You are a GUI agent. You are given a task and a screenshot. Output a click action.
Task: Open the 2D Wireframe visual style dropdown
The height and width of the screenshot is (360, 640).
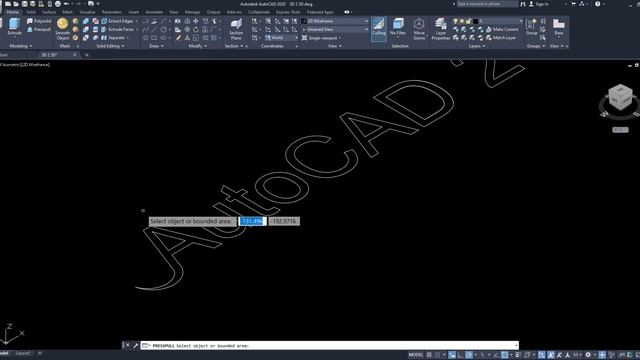click(x=335, y=21)
